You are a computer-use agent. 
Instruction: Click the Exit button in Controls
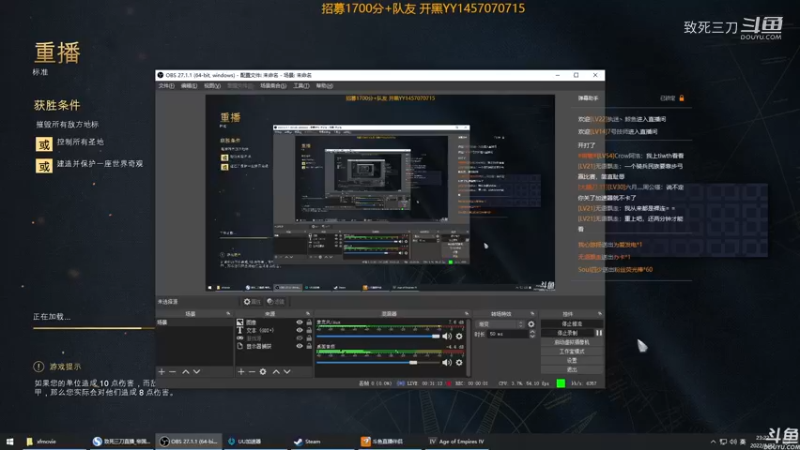571,369
